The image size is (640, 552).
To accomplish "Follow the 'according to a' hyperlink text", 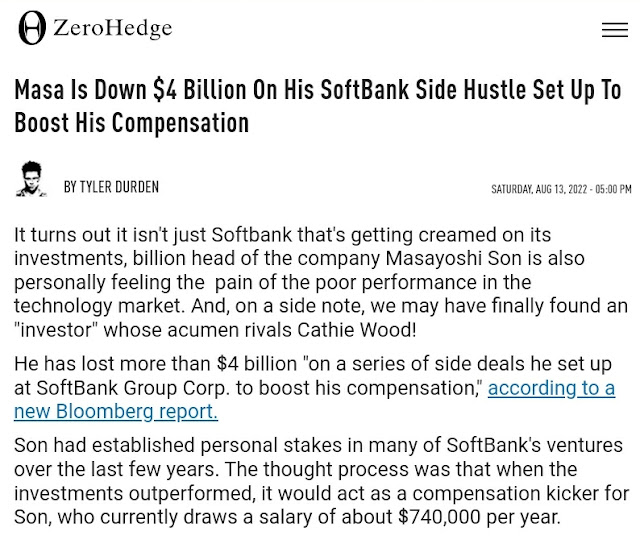I will tap(551, 388).
